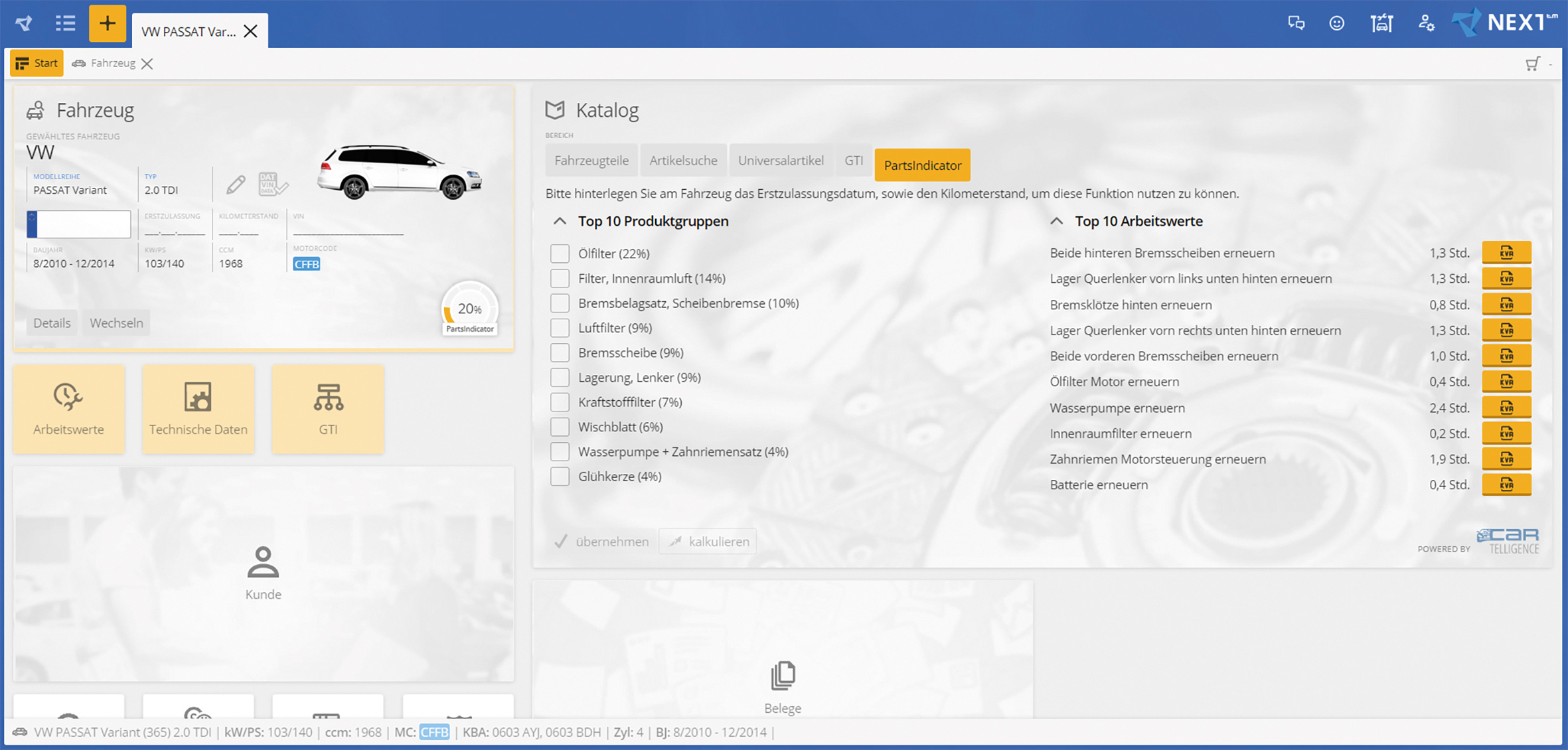
Task: Go to the Start tab
Action: [x=37, y=63]
